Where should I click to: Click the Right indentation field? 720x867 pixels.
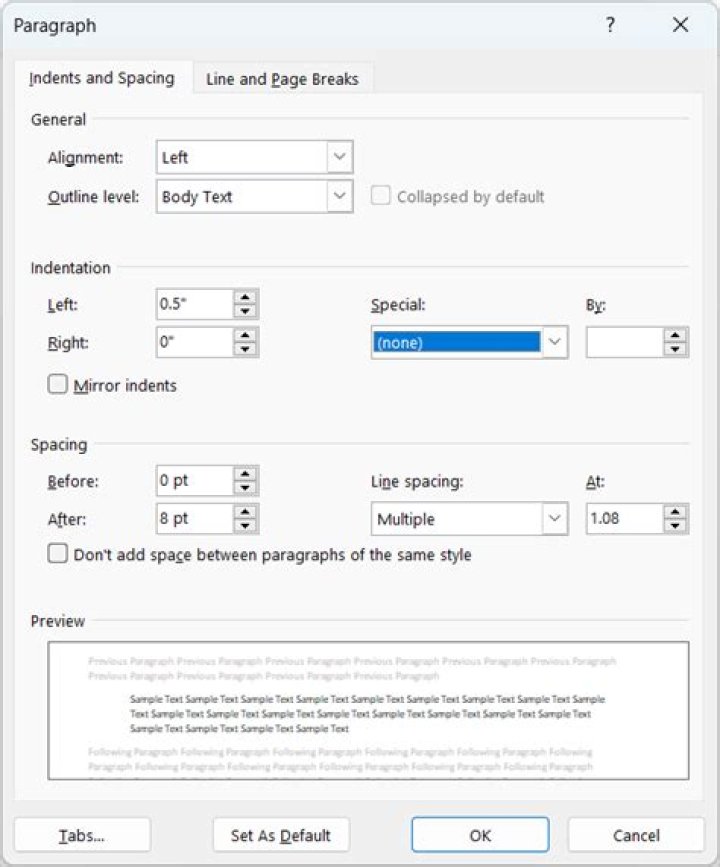pos(194,342)
